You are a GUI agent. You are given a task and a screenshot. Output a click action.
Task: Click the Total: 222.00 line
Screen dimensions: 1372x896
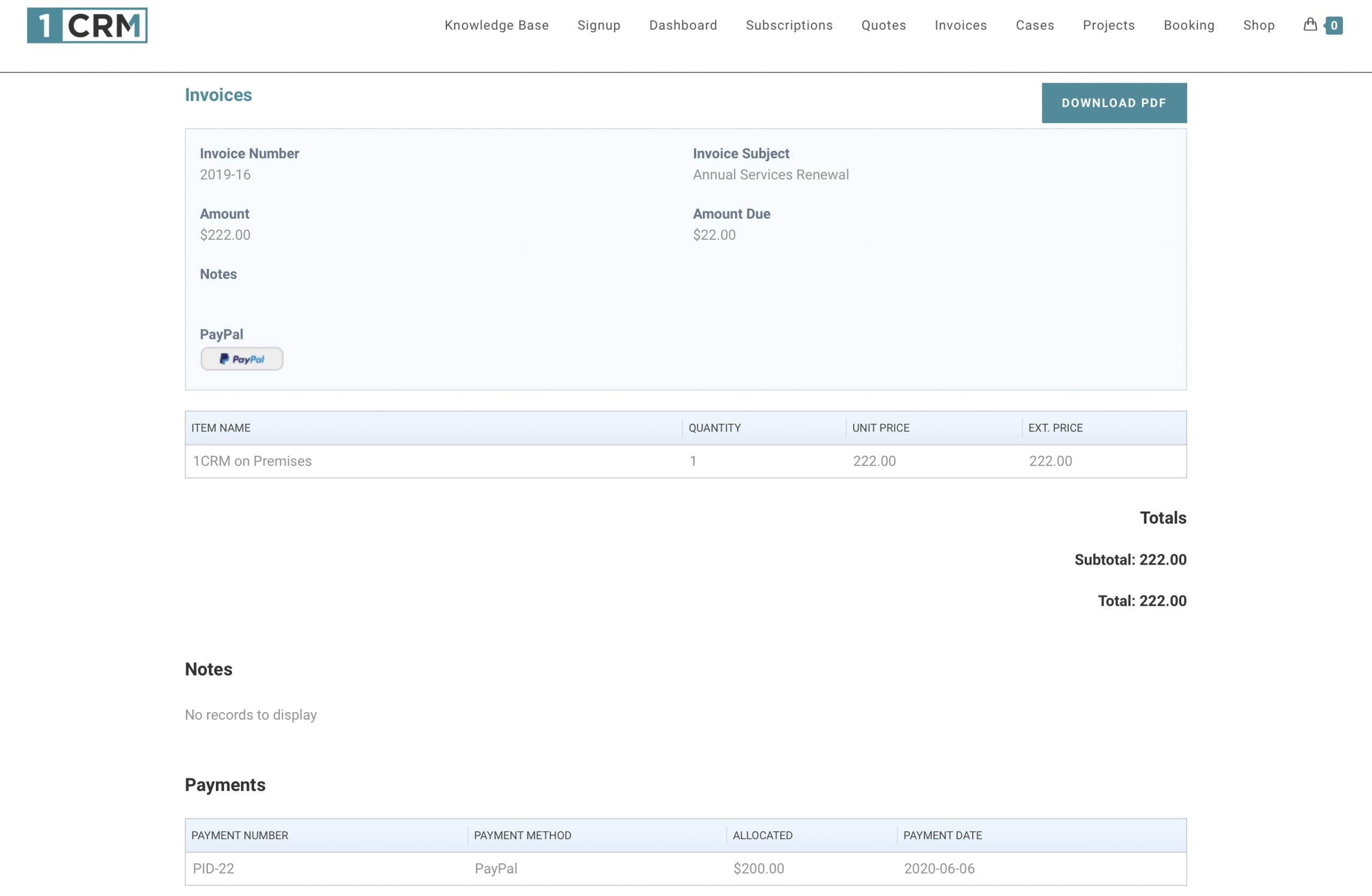pyautogui.click(x=1142, y=601)
